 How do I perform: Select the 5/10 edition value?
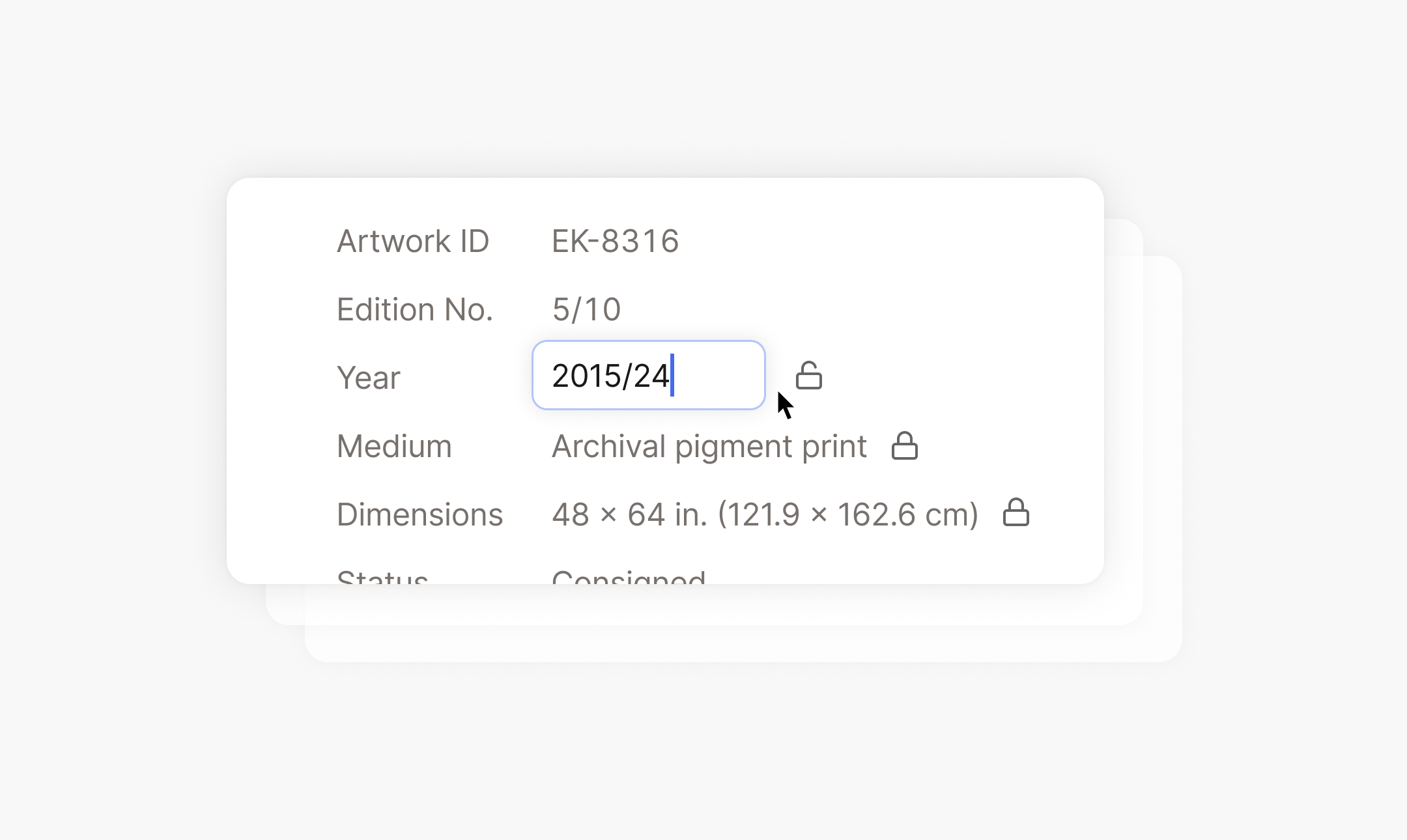click(x=586, y=309)
